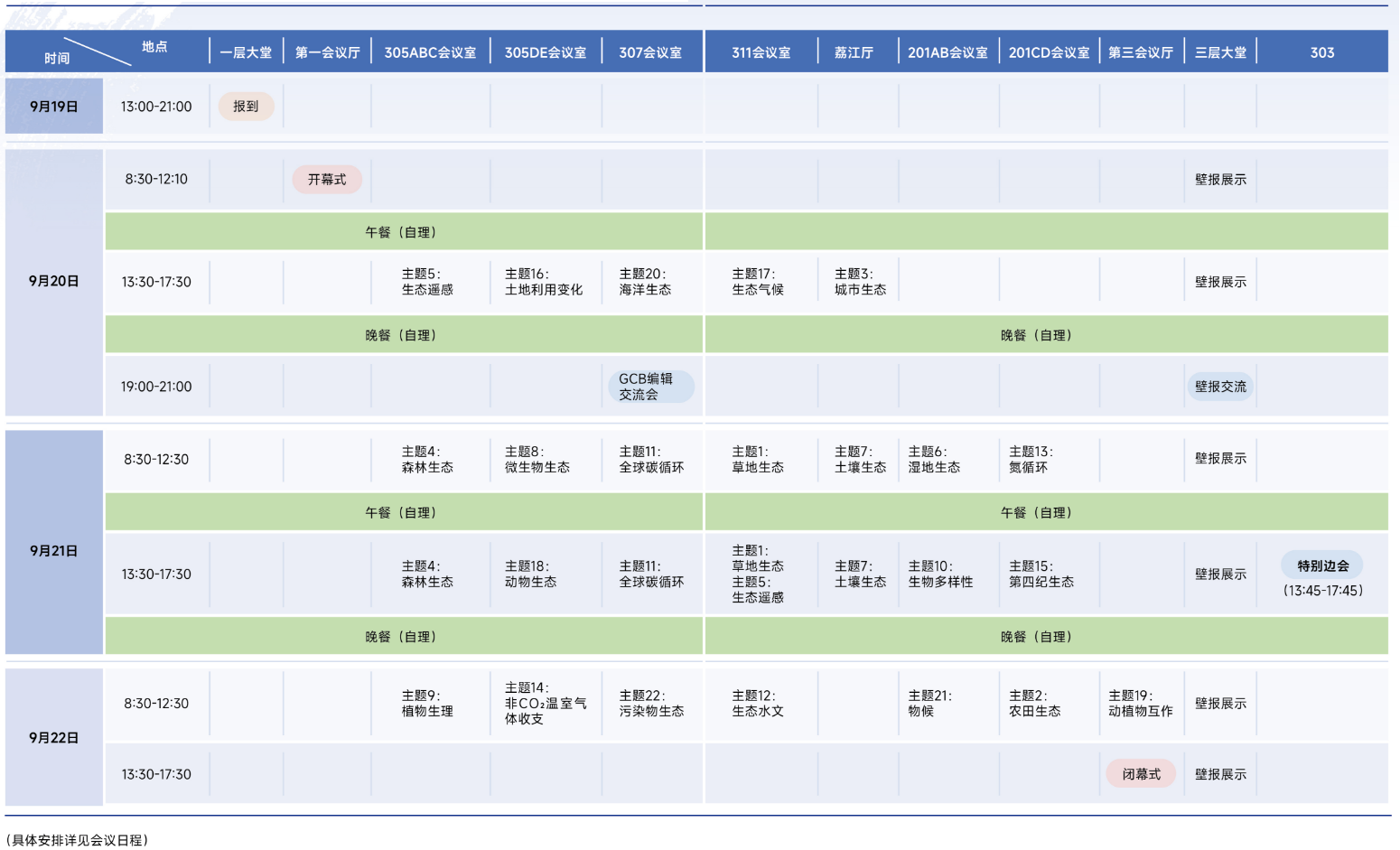
Task: Click 主题2: 农田生态 session
Action: pos(1034,703)
